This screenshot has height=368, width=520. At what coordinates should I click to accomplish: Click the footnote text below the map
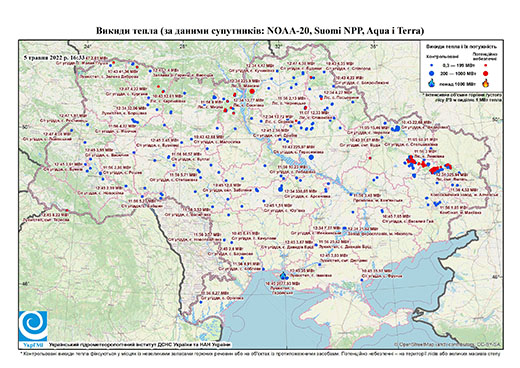click(260, 353)
